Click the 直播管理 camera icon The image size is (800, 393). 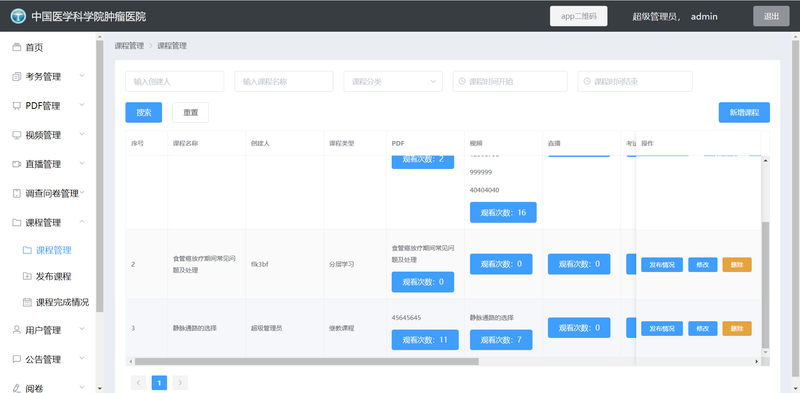16,164
